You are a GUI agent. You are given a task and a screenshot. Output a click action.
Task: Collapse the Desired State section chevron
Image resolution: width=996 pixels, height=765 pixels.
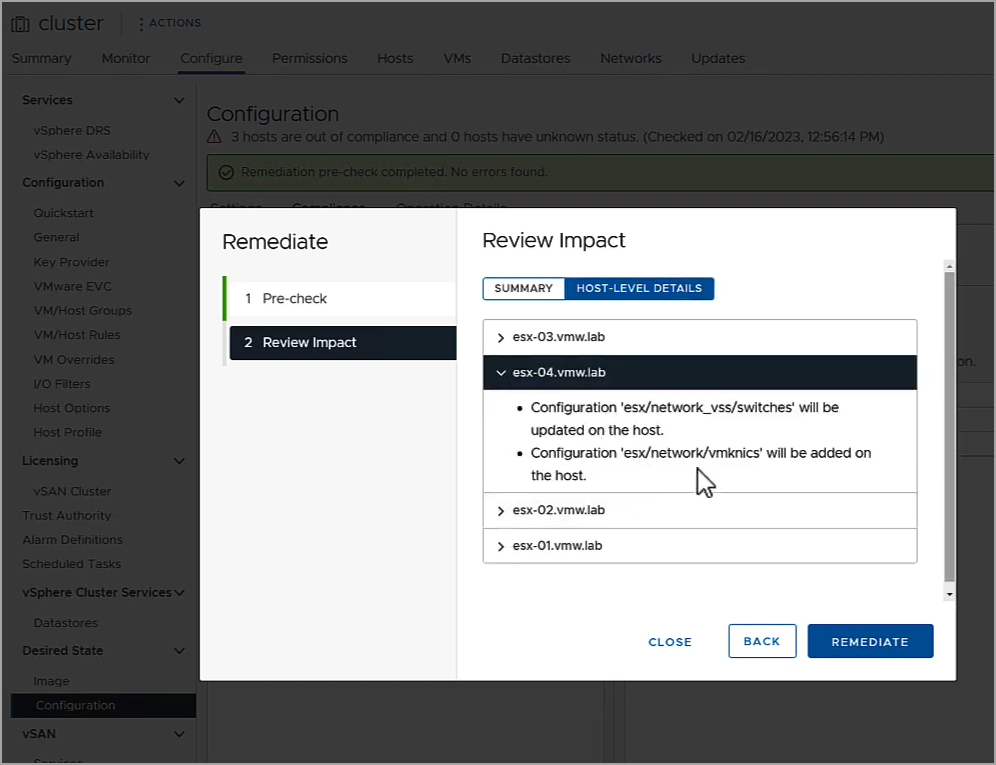point(179,651)
